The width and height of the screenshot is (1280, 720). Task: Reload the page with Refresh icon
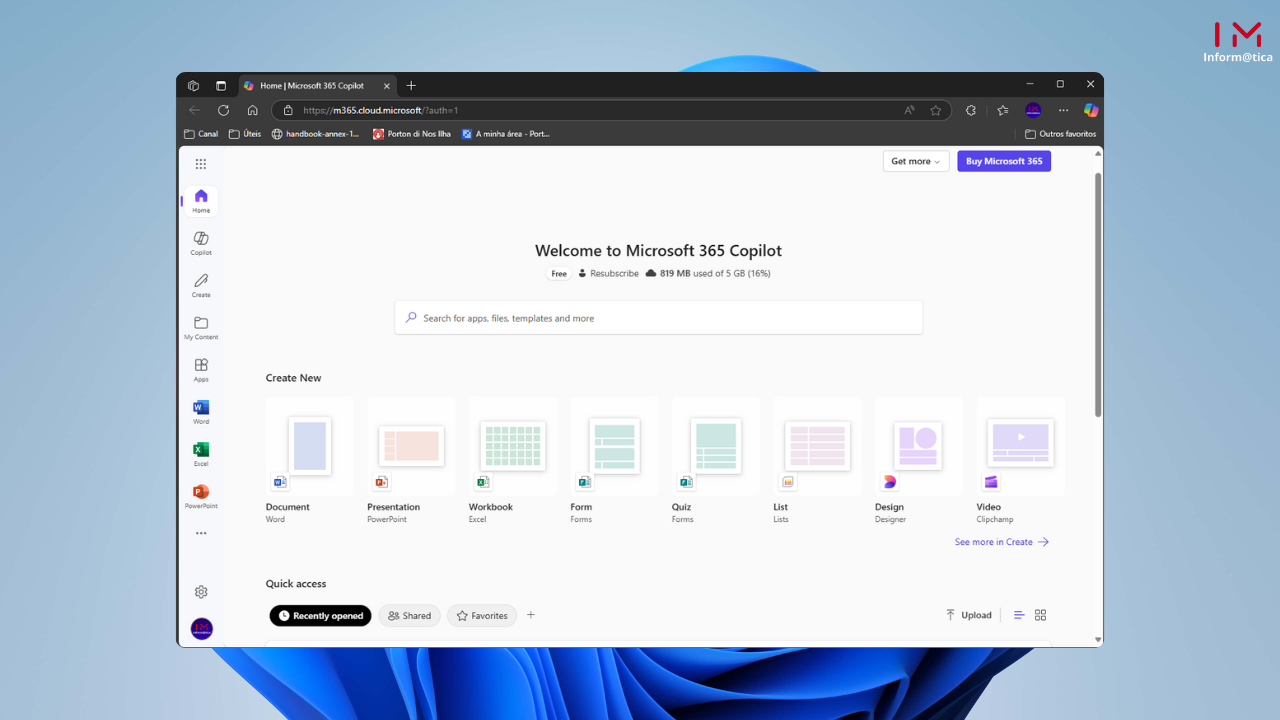click(223, 110)
